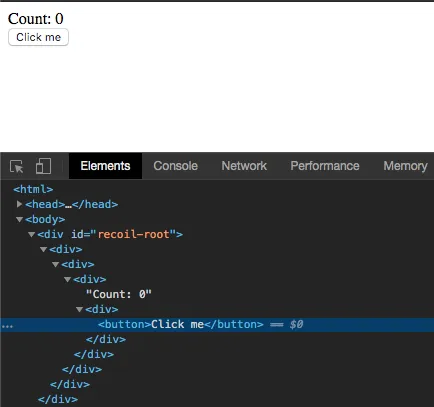Collapse the div directly above "Count: 0"
The image size is (434, 407).
point(68,279)
